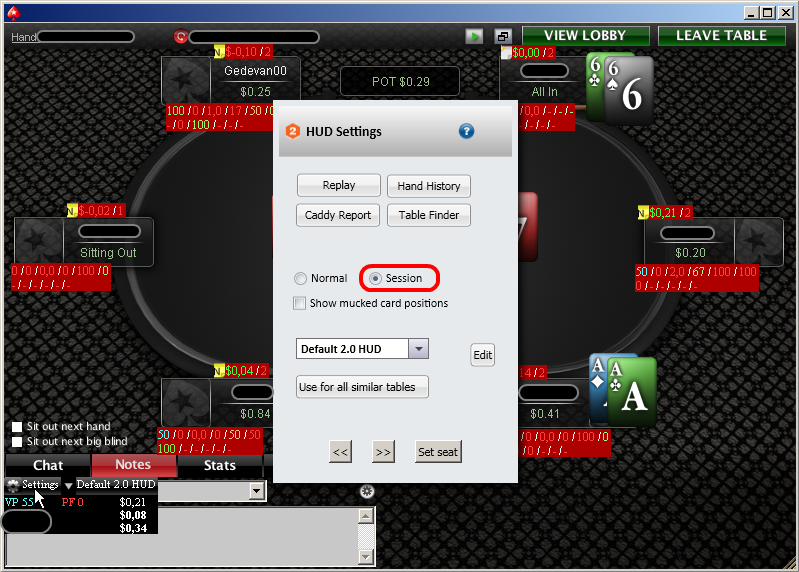Open note icon beside $0,21 /2 HUD
Viewport: 799px width, 572px height.
point(643,212)
